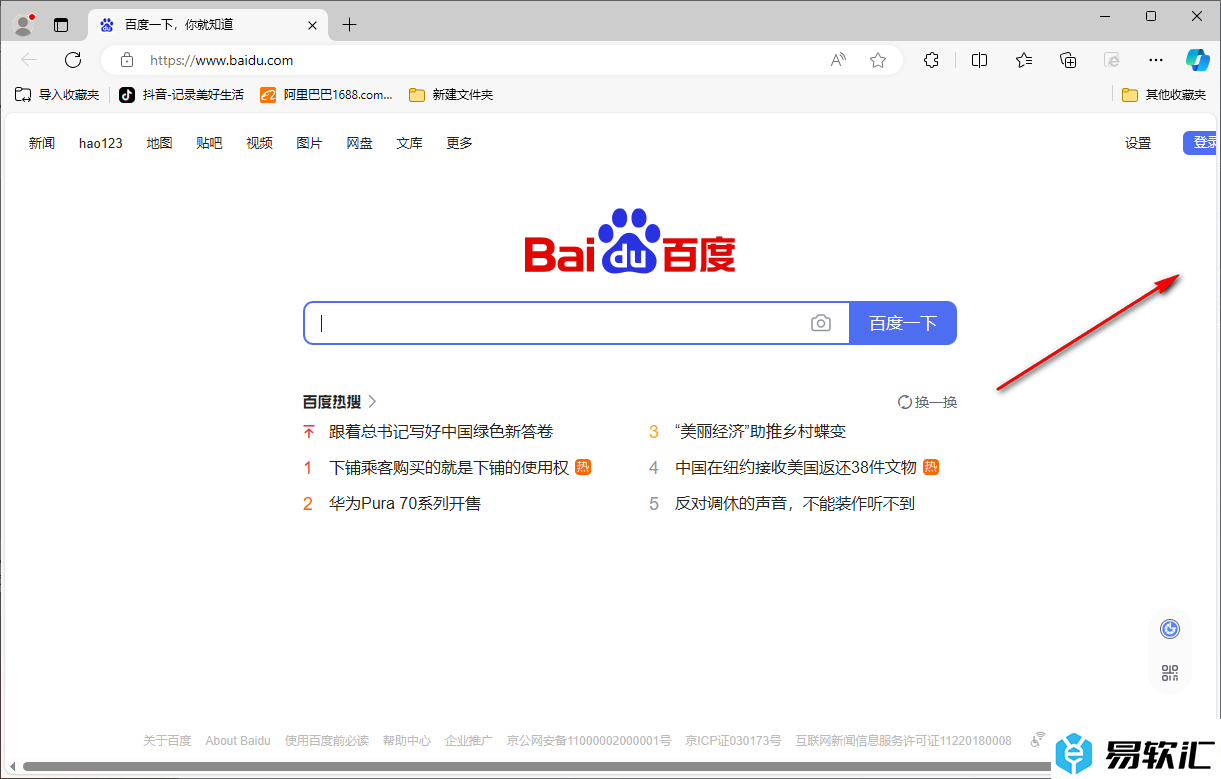Open the tab actions menu icon
Viewport: 1221px width, 779px height.
tap(61, 25)
